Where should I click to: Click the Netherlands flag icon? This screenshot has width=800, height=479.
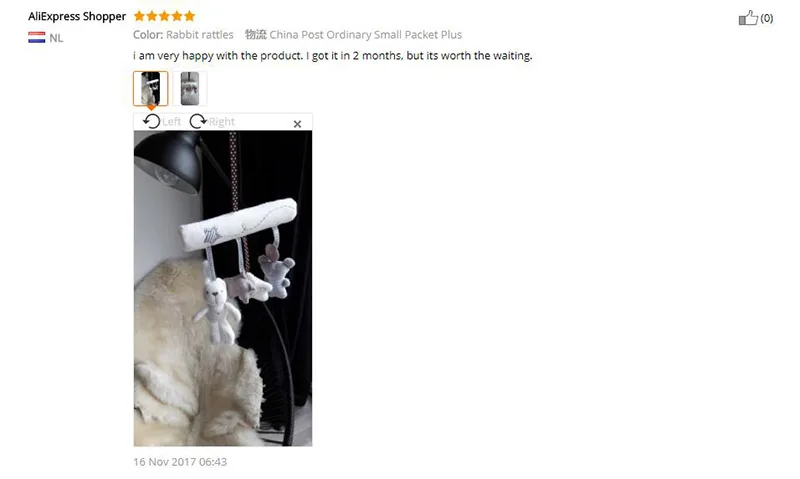click(x=37, y=37)
